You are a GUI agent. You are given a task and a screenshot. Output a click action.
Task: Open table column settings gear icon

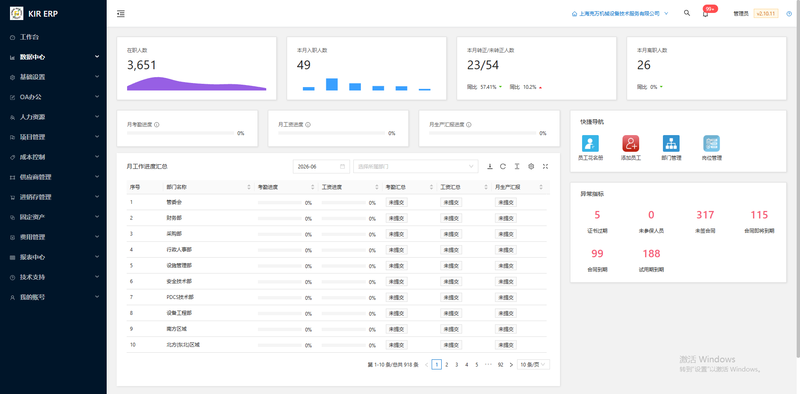(x=531, y=166)
